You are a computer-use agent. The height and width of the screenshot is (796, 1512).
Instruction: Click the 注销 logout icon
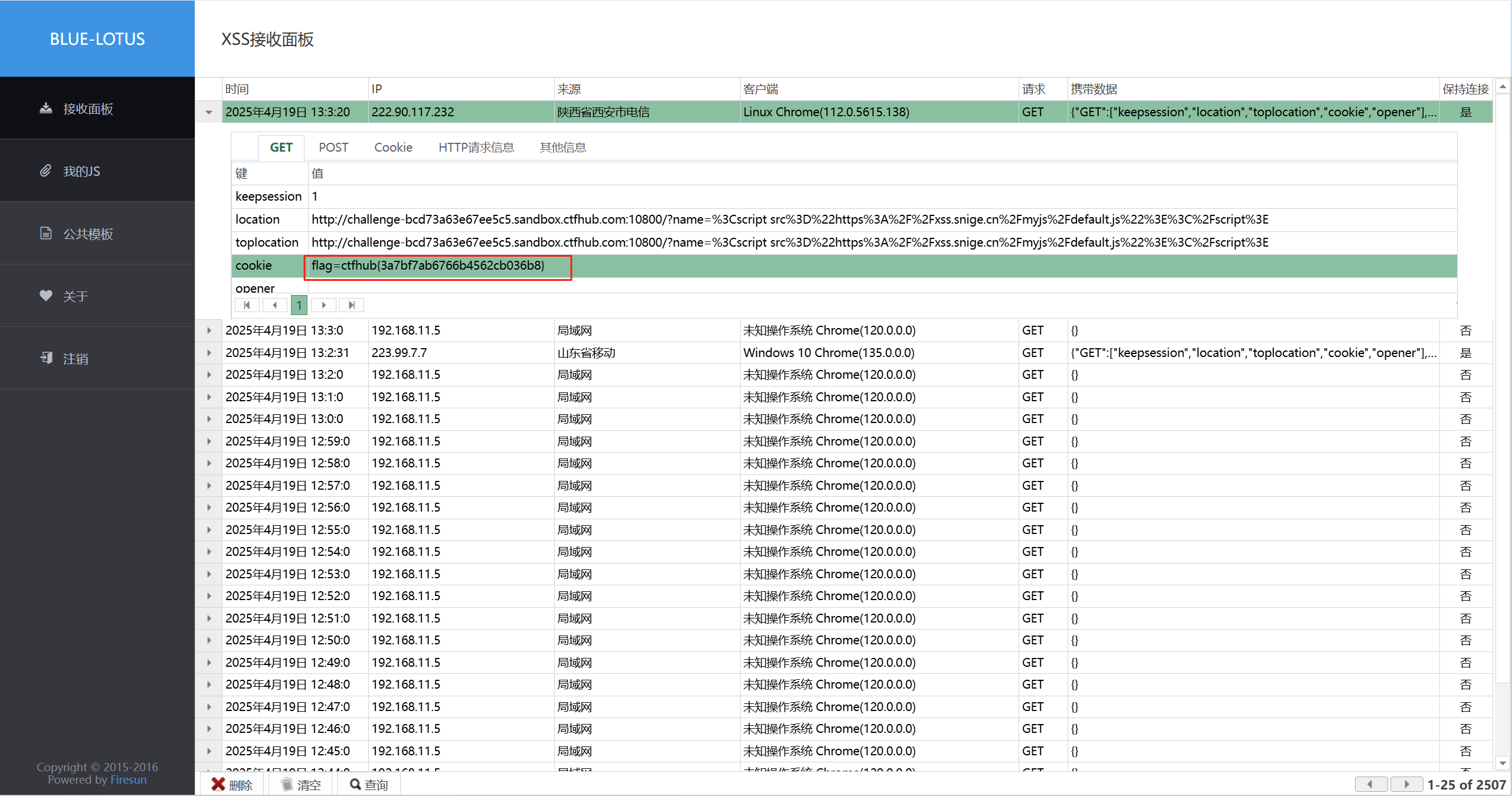click(45, 358)
